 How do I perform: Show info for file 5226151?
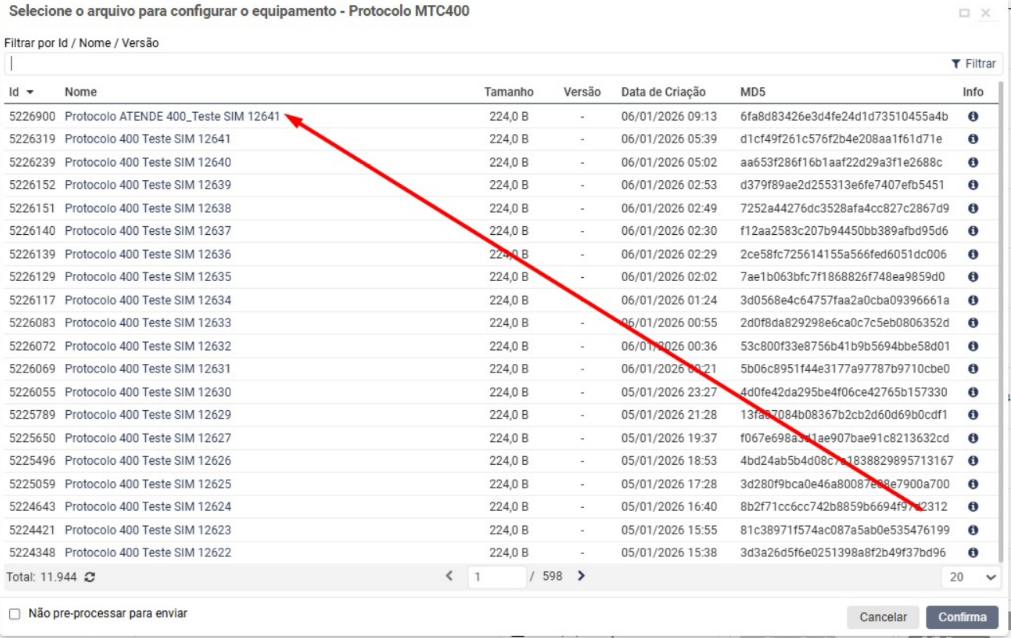pos(973,208)
